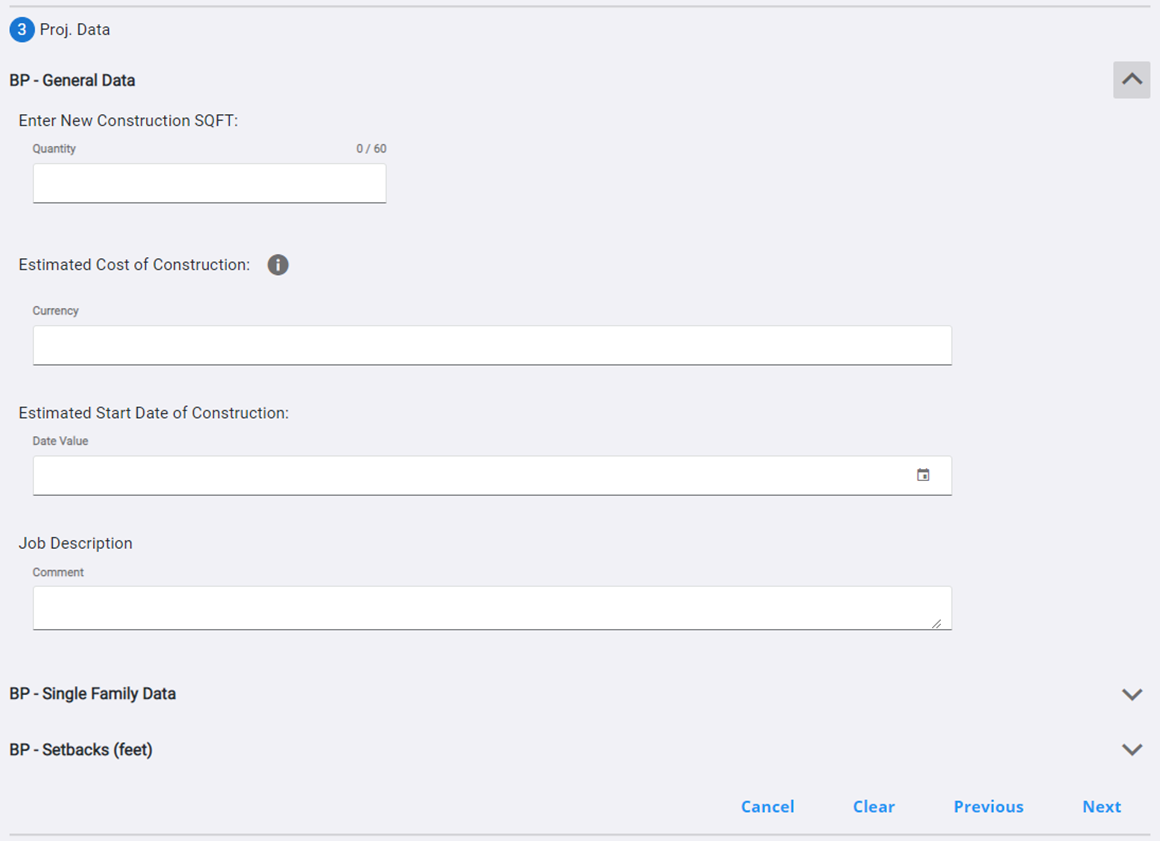Click the info icon beside Estimated Cost
Screen dimensions: 1160x841
(x=278, y=265)
